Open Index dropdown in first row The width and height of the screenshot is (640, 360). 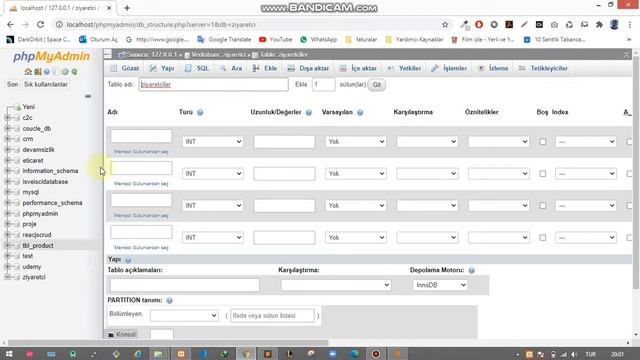[586, 142]
